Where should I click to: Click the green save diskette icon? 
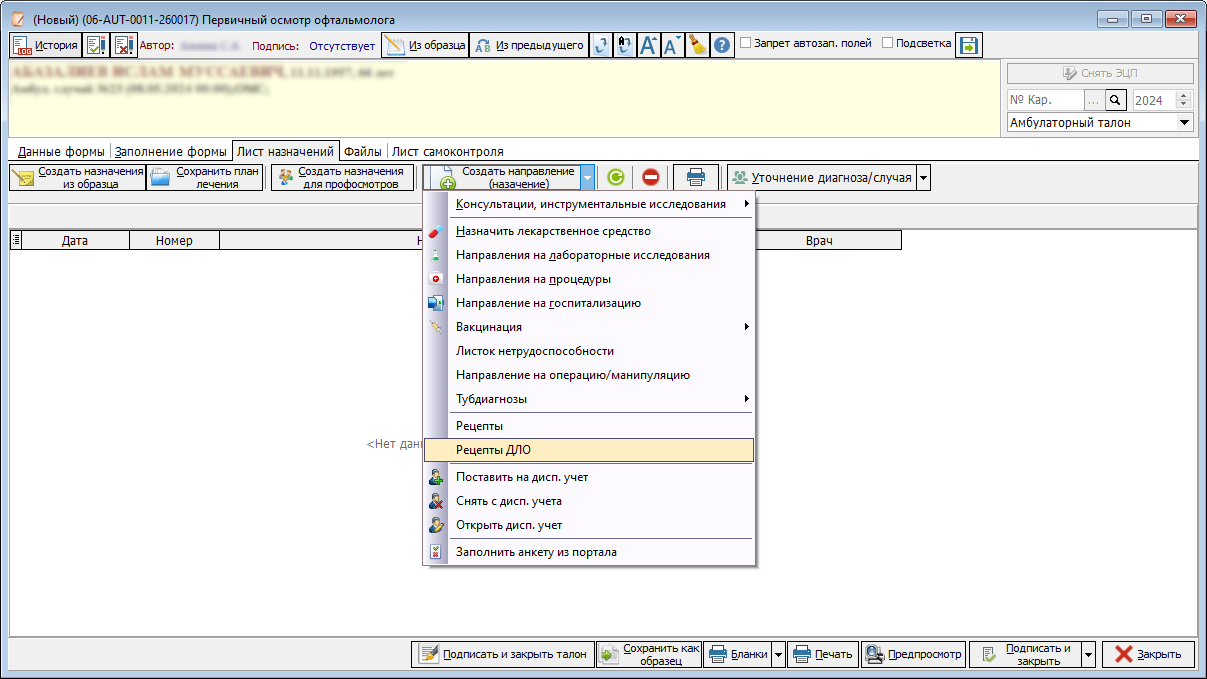tap(968, 45)
